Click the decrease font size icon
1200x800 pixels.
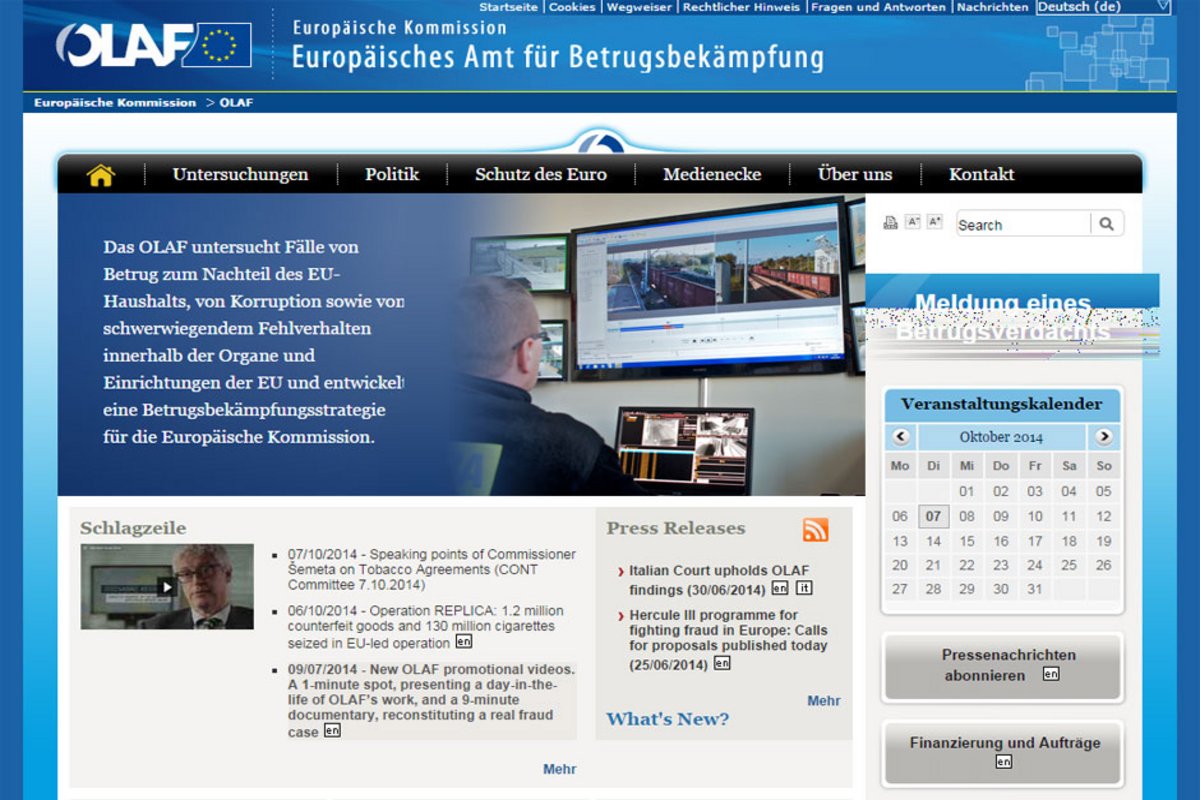[912, 222]
